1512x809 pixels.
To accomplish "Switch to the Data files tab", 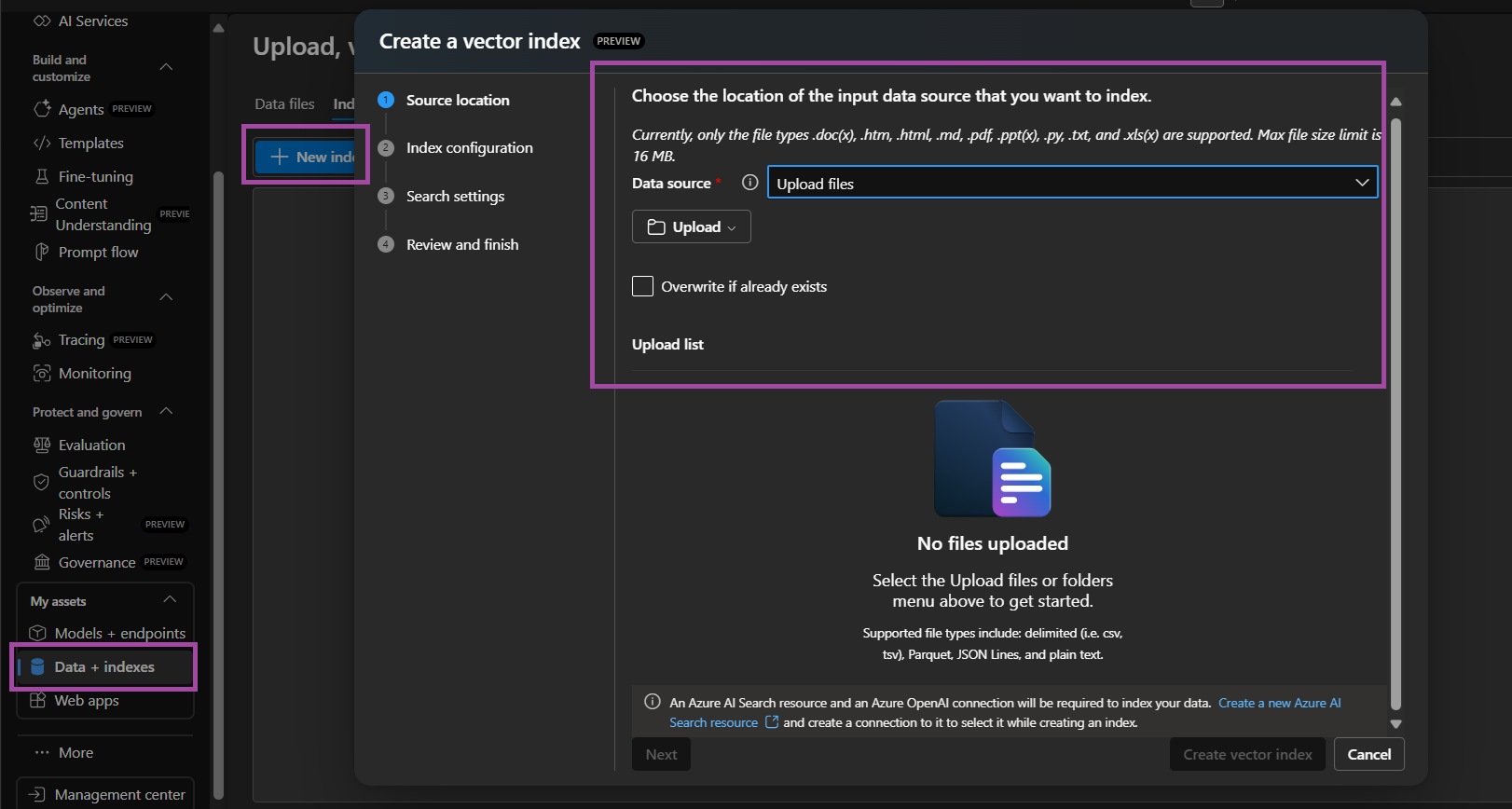I will 284,103.
